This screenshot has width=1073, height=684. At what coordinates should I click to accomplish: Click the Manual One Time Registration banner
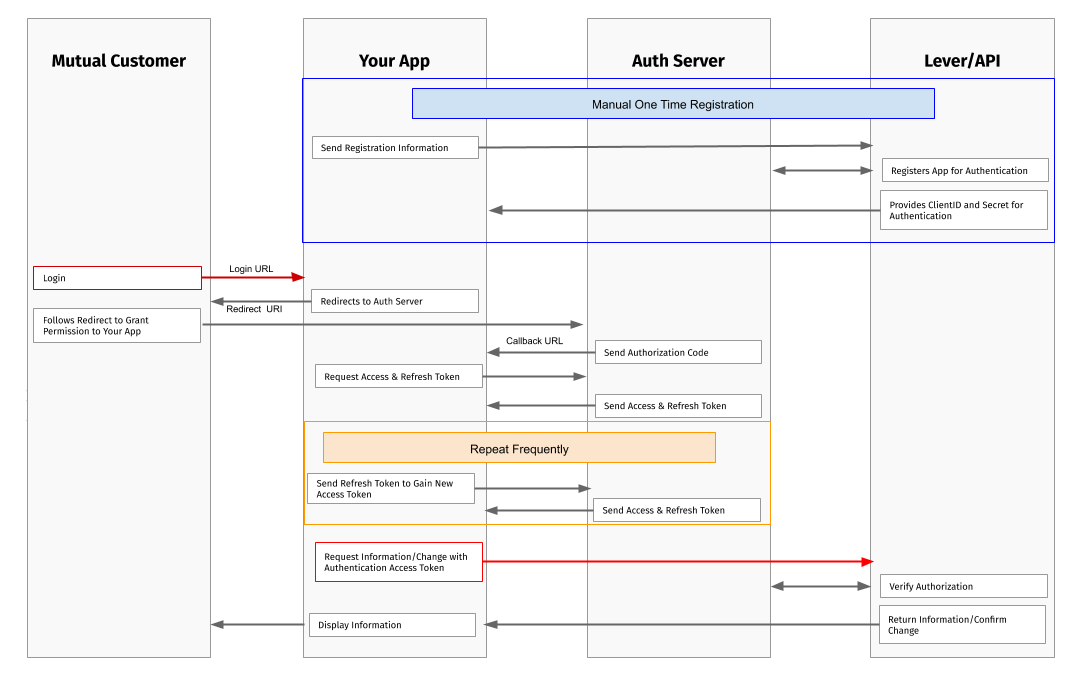(x=672, y=103)
